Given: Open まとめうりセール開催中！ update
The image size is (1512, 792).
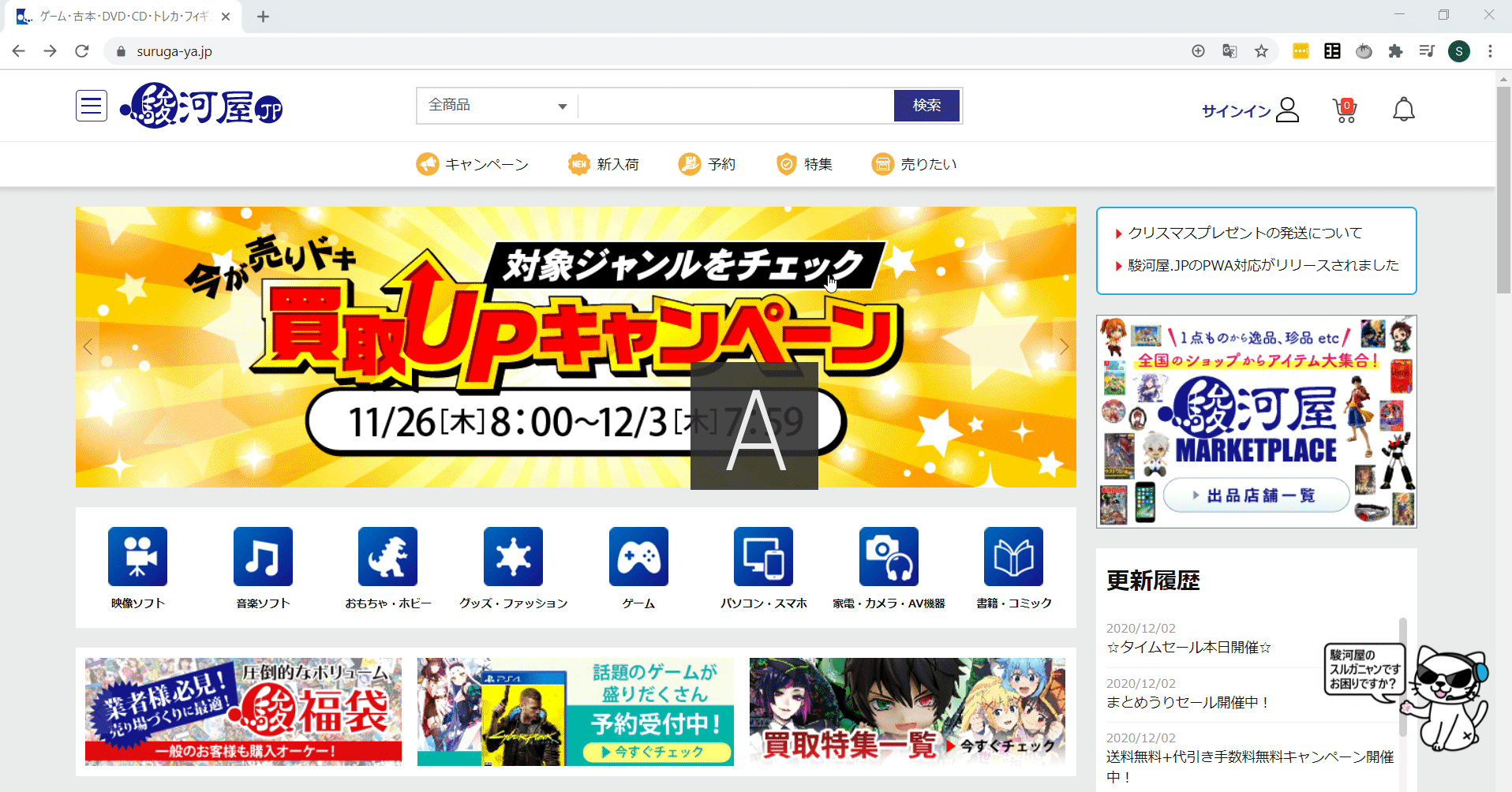Looking at the screenshot, I should [1188, 702].
